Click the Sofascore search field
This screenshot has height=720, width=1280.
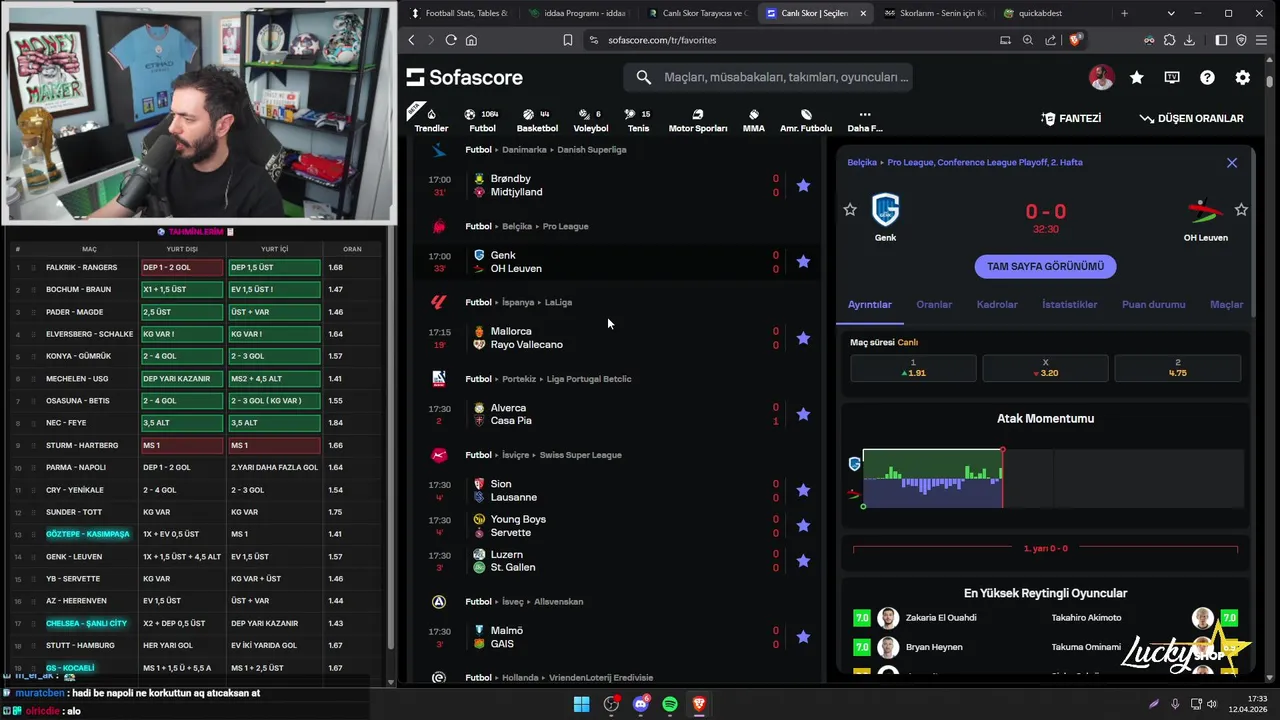point(767,77)
